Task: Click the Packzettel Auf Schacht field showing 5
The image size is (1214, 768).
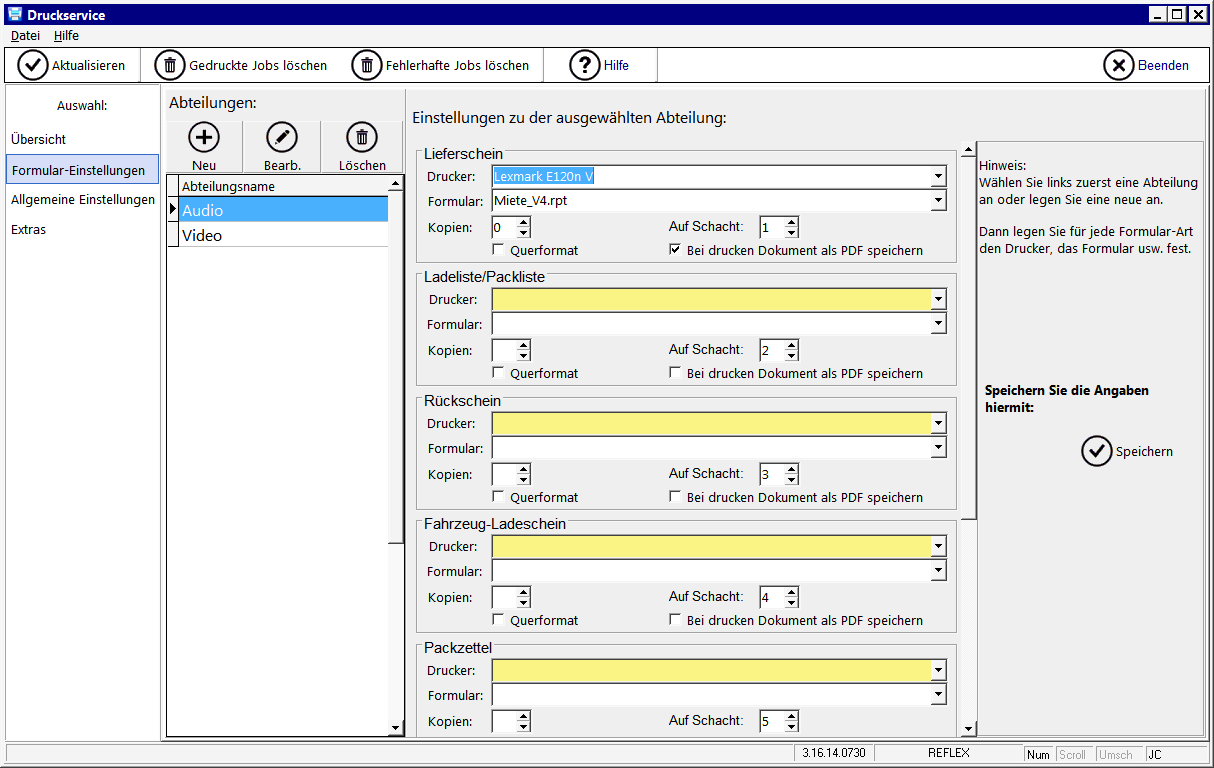Action: 771,721
